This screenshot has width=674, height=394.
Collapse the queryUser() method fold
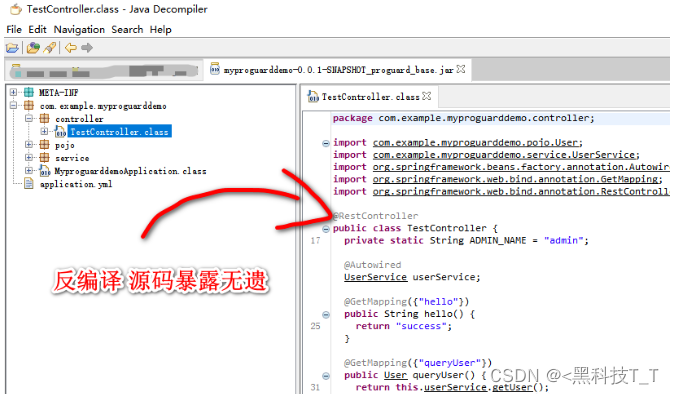326,376
